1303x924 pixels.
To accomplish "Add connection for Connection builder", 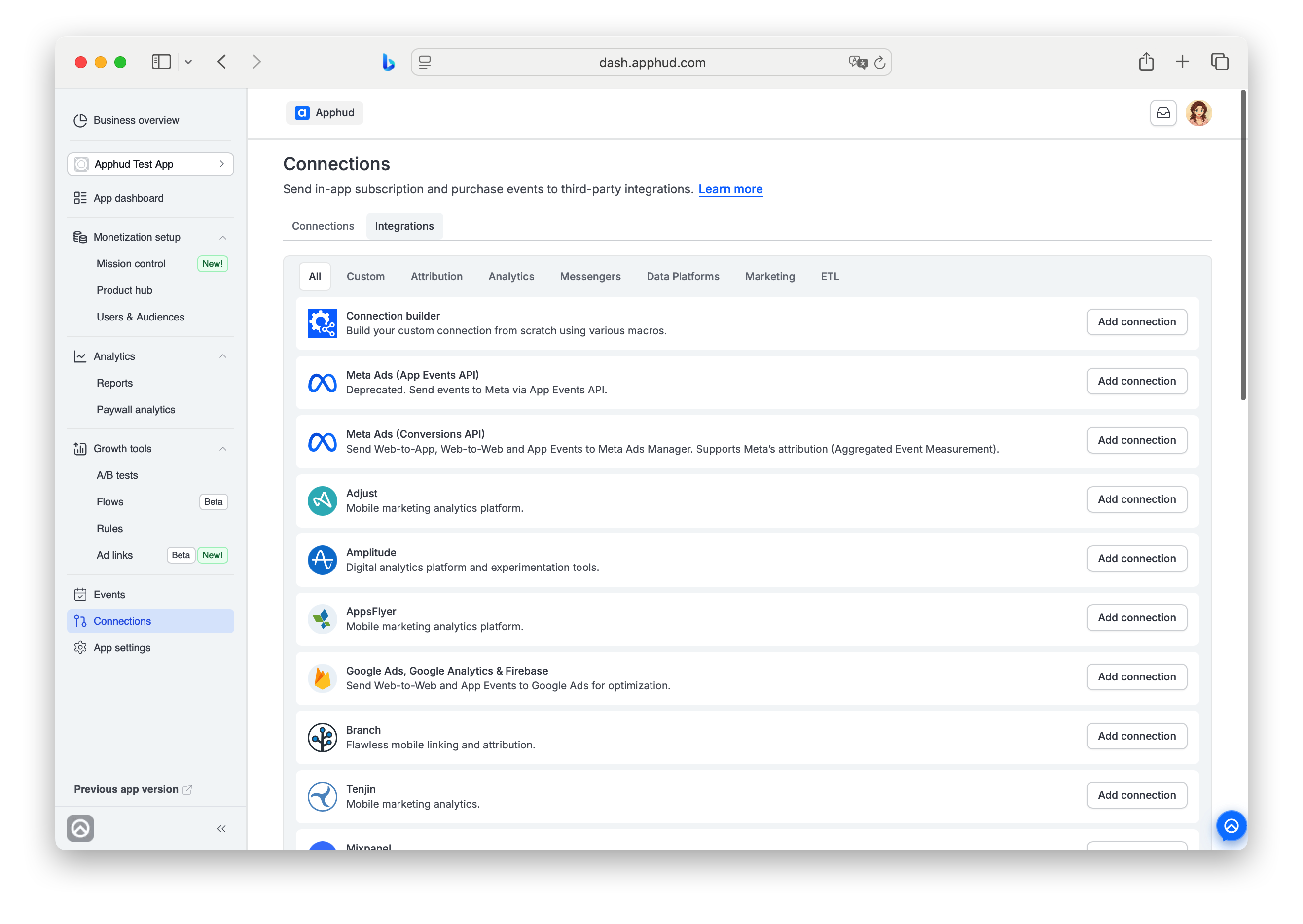I will pos(1136,322).
